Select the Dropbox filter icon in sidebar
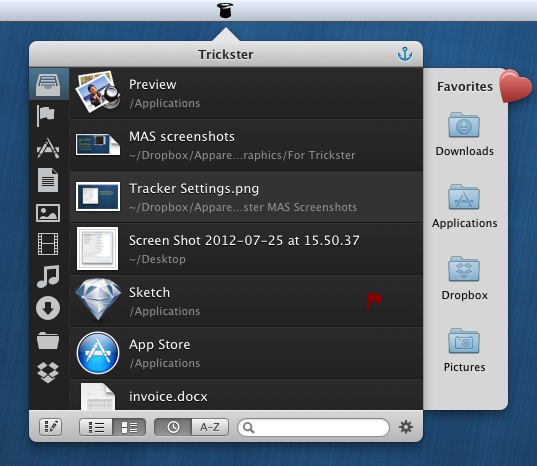The width and height of the screenshot is (537, 466). [x=48, y=372]
